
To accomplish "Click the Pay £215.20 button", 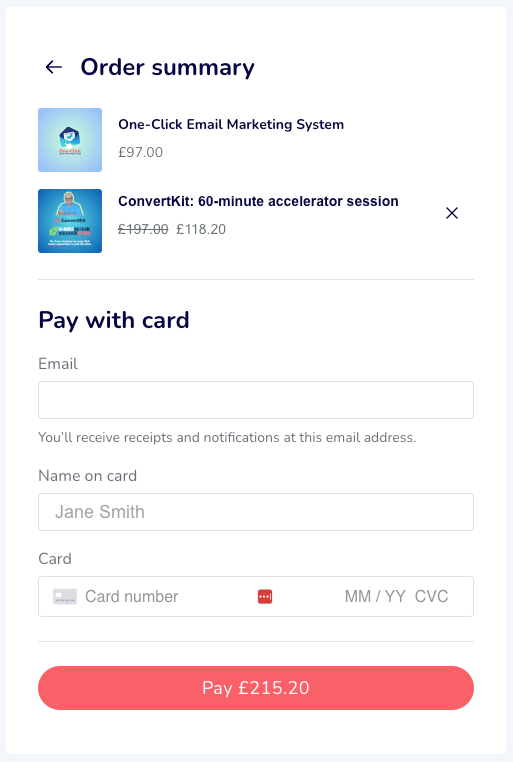I will (256, 688).
